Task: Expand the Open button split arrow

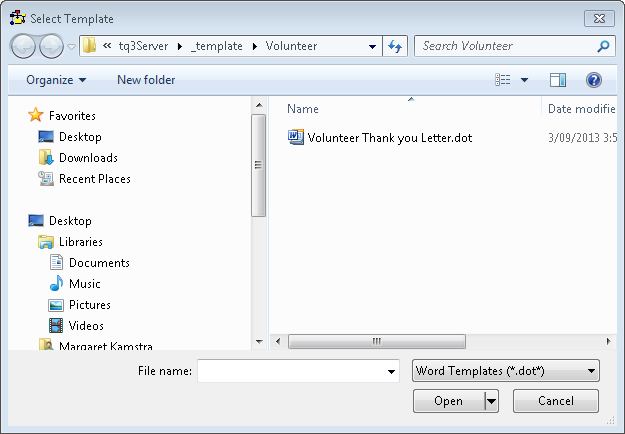Action: [x=491, y=401]
